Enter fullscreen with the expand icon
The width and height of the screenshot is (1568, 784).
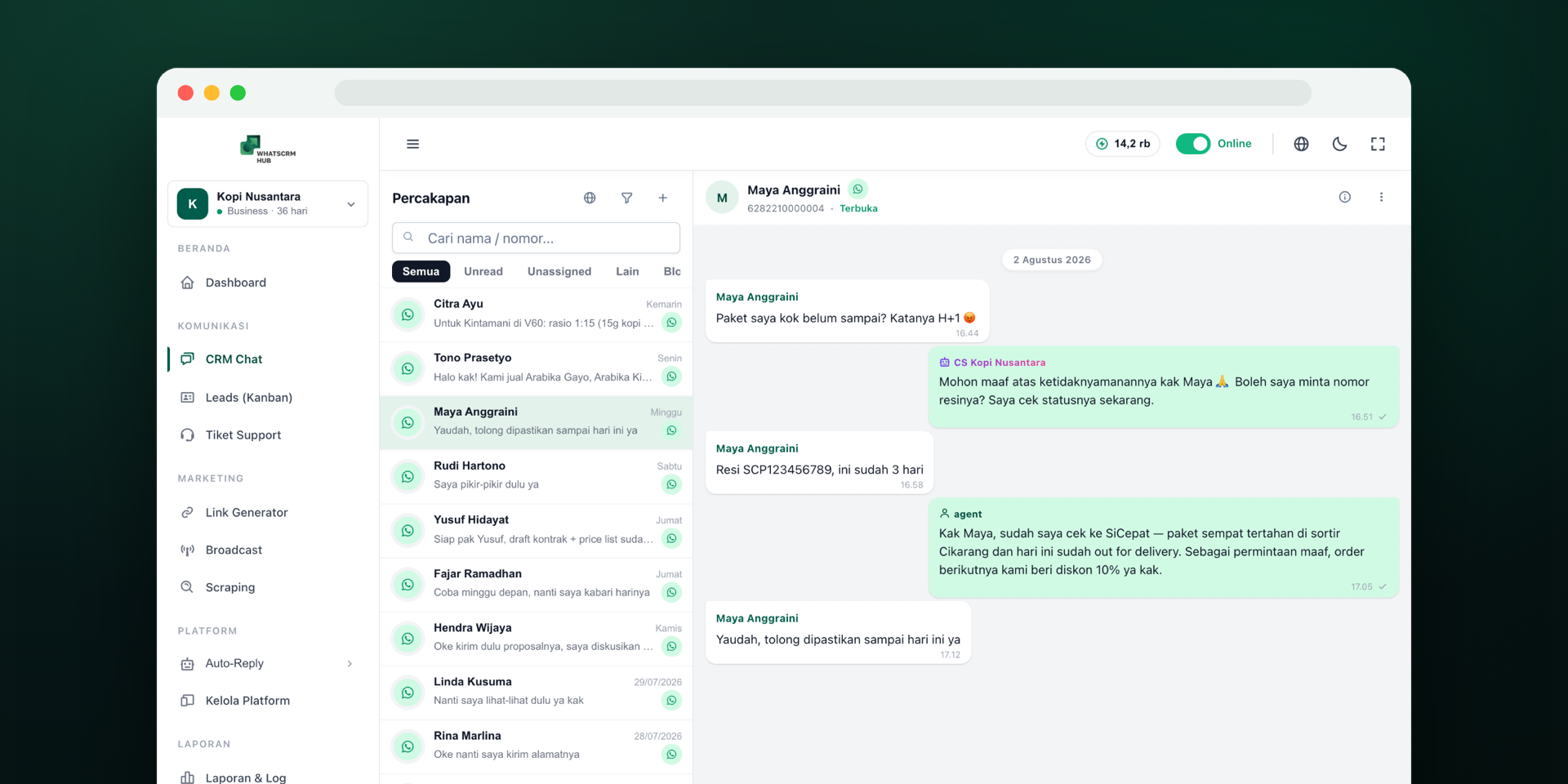pos(1378,144)
